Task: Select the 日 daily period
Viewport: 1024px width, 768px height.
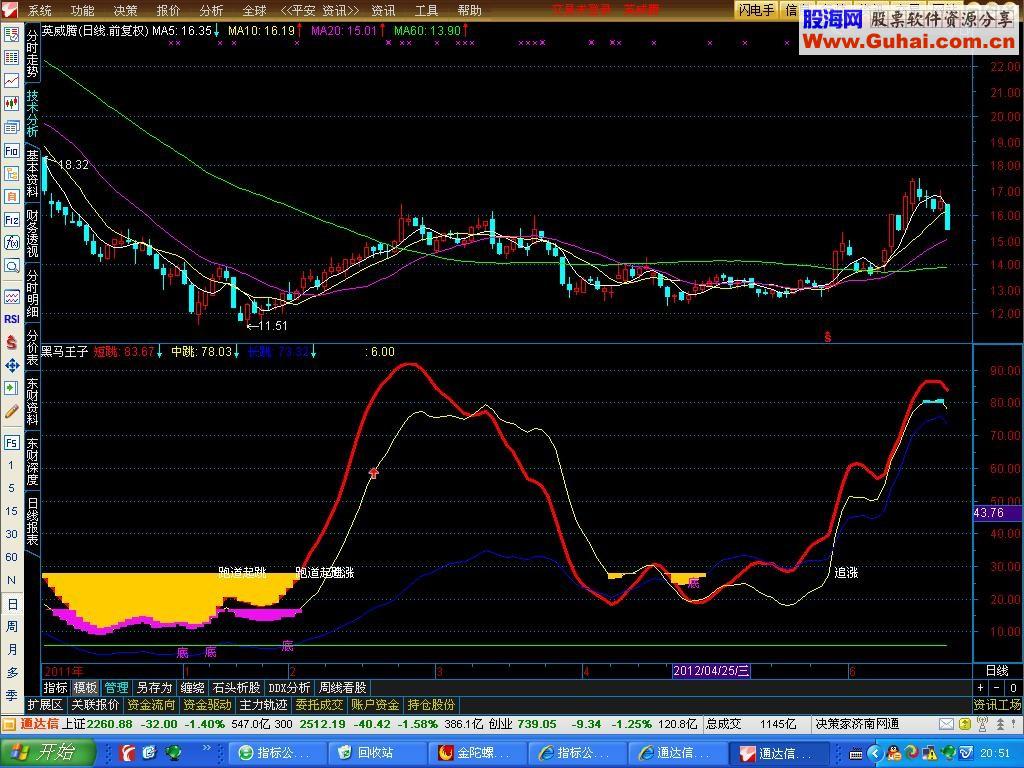Action: pyautogui.click(x=12, y=604)
